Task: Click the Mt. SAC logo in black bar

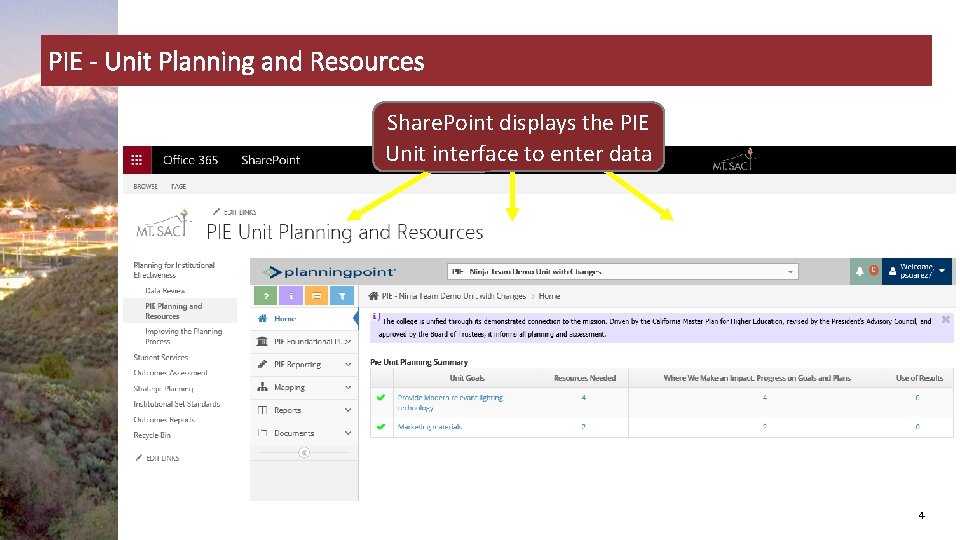Action: point(733,160)
